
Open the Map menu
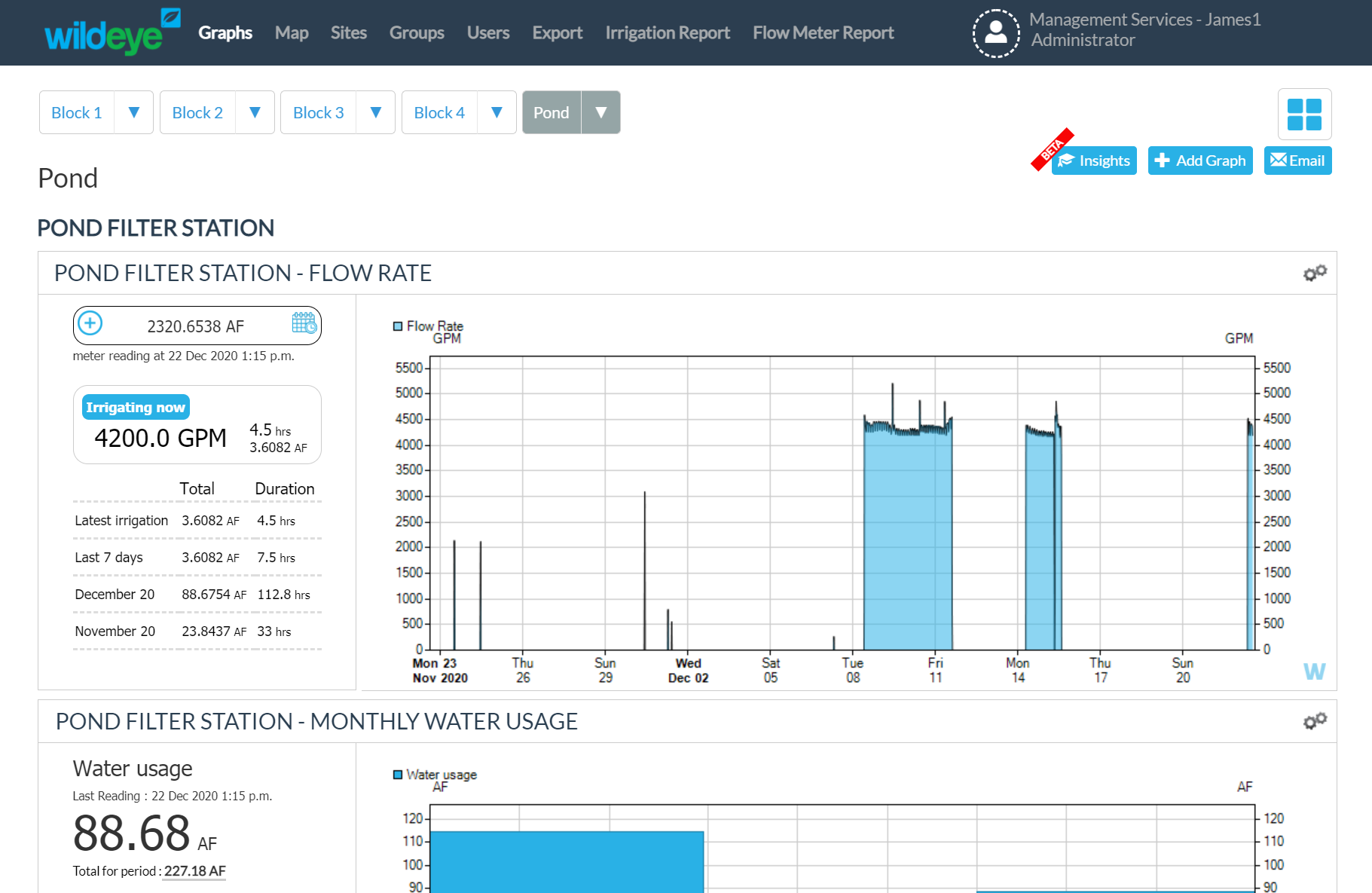(292, 32)
